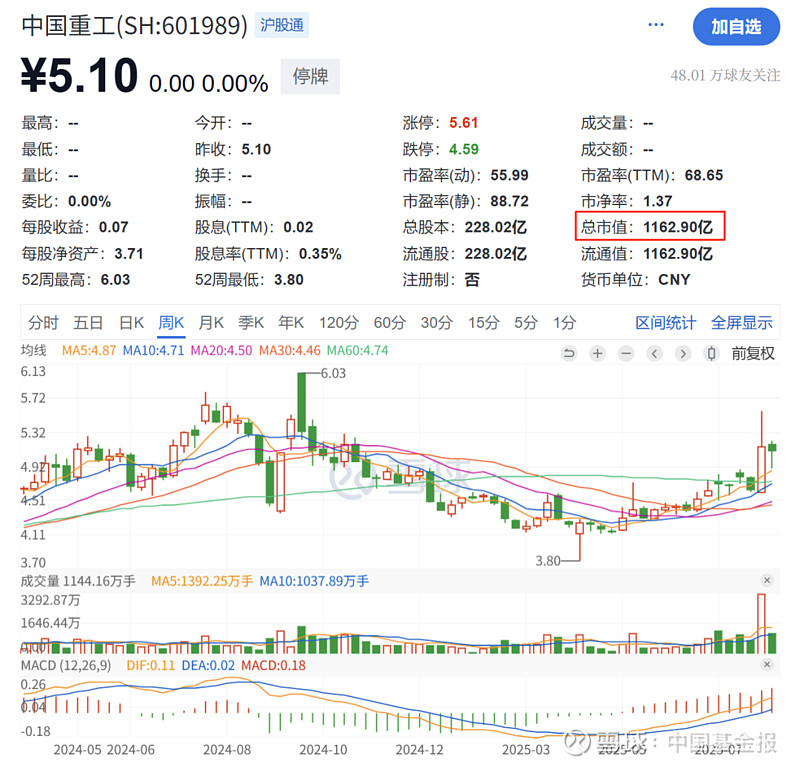The height and width of the screenshot is (767, 800).
Task: Select the candlestick style icon near 前复权
Action: pyautogui.click(x=712, y=353)
